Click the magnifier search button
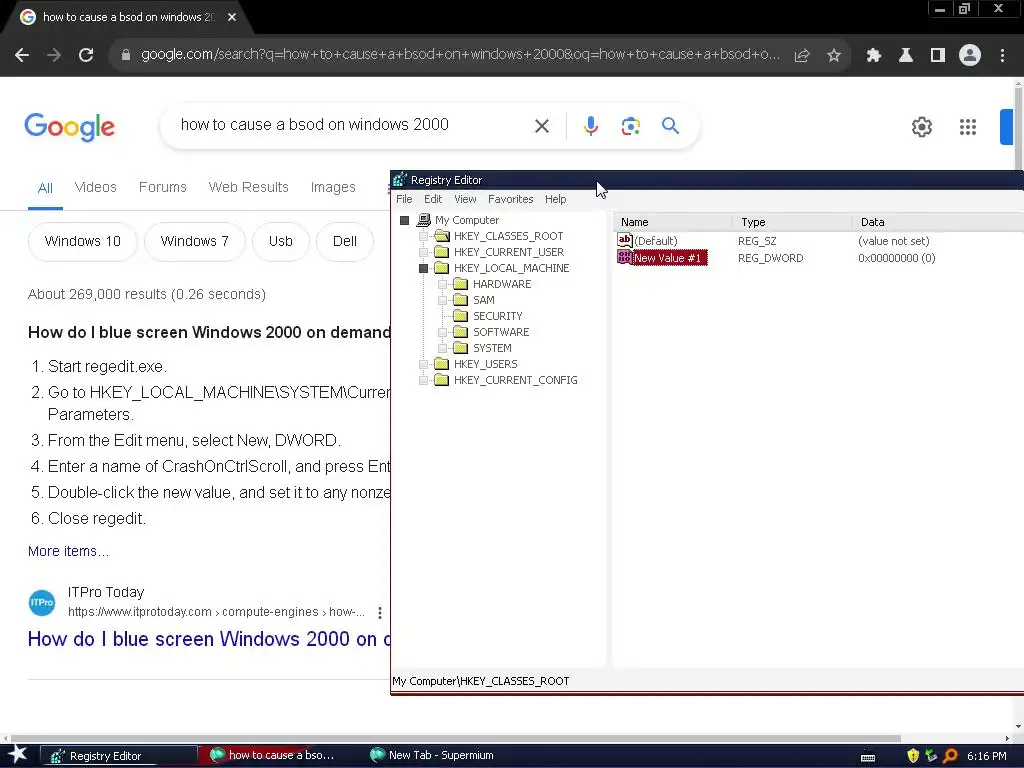 [x=670, y=125]
